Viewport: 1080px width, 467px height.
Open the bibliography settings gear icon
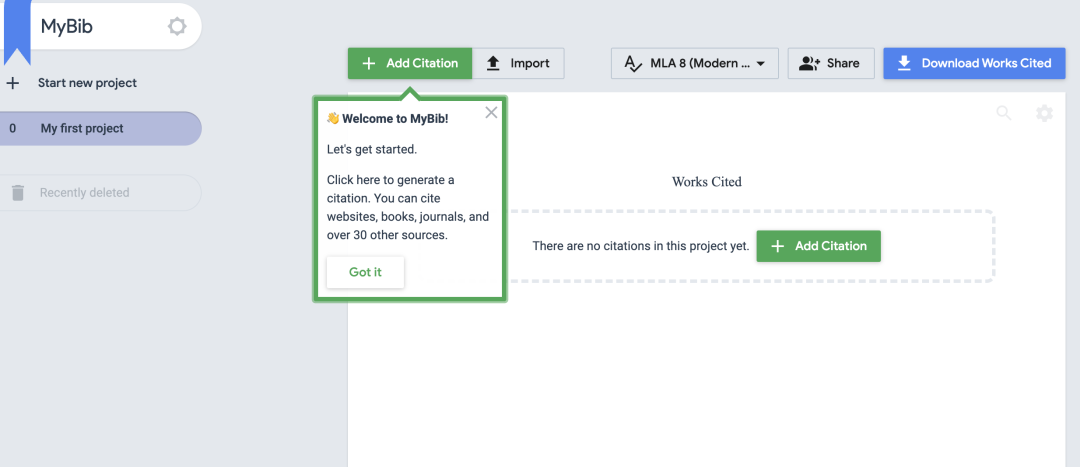1044,114
